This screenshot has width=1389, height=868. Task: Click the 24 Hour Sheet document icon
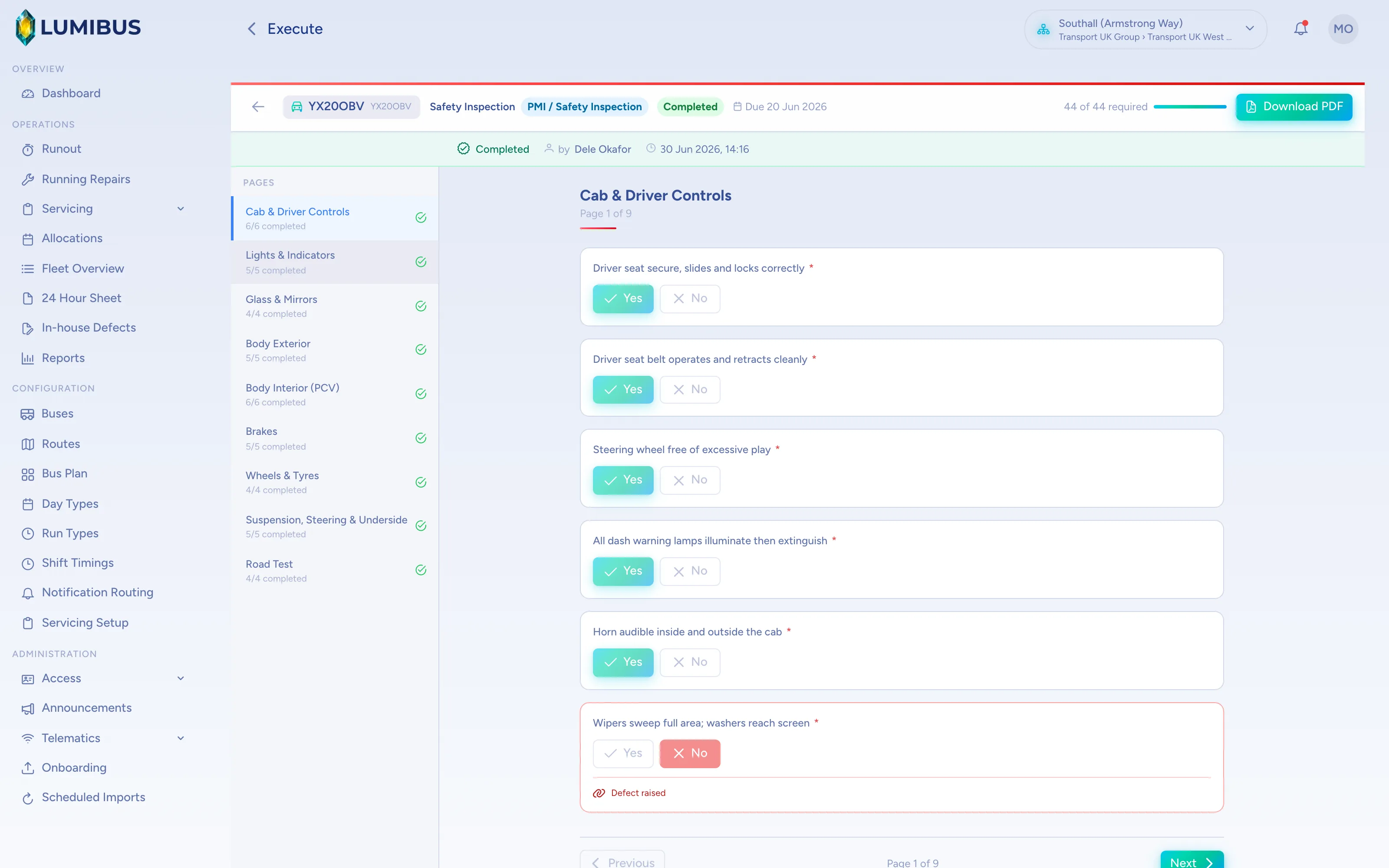click(x=27, y=299)
